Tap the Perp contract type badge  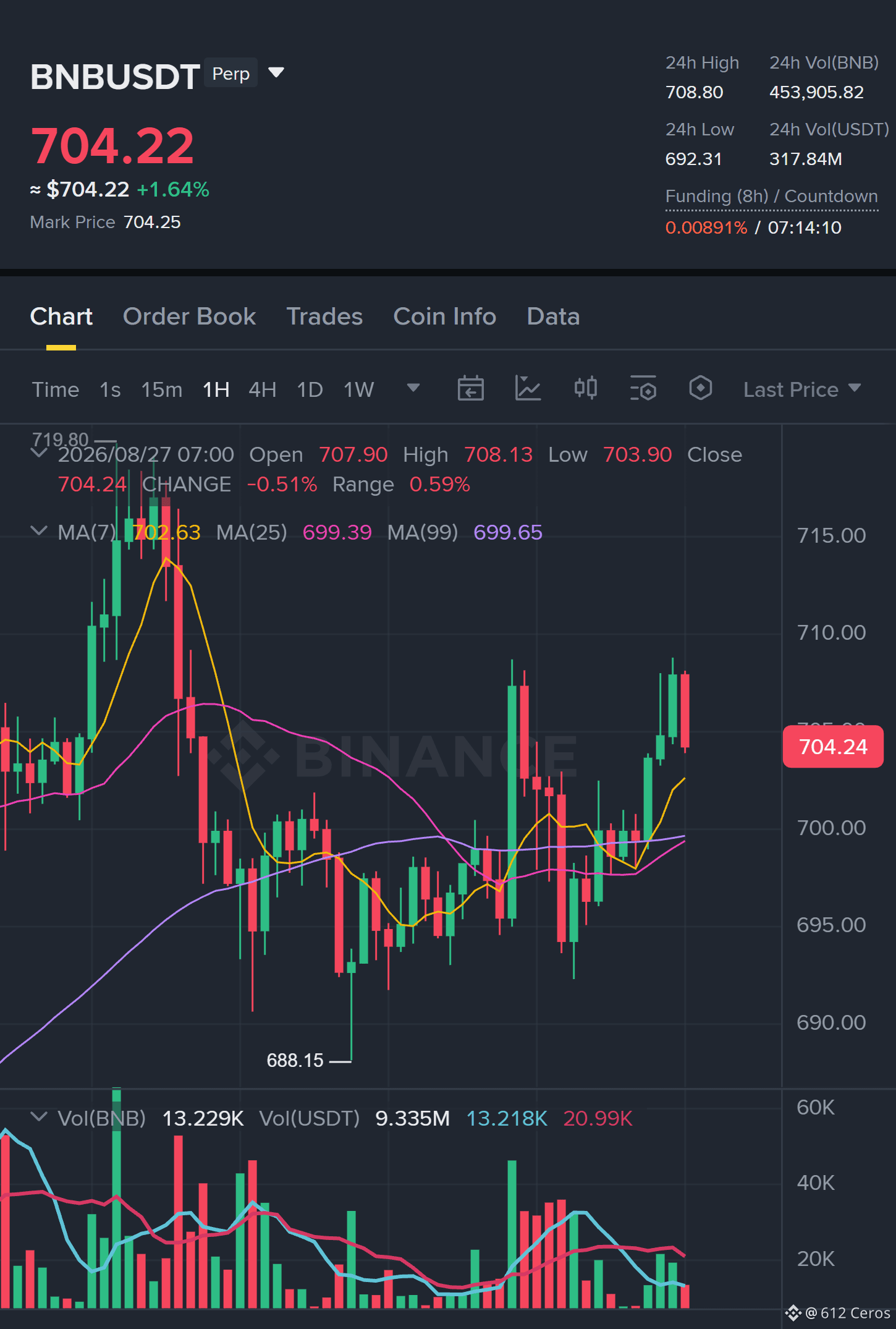pyautogui.click(x=231, y=73)
